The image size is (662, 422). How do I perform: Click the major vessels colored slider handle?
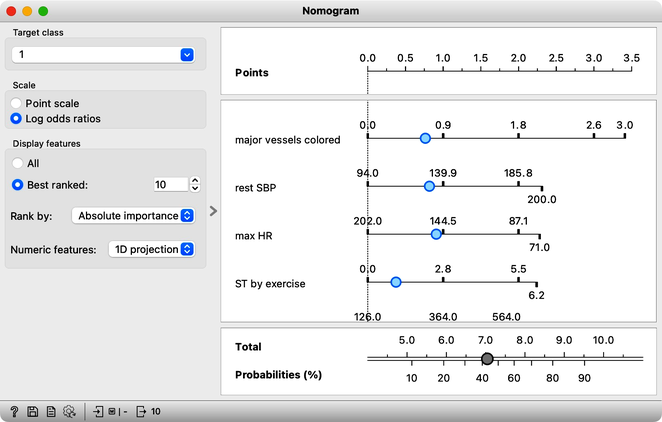tap(425, 138)
